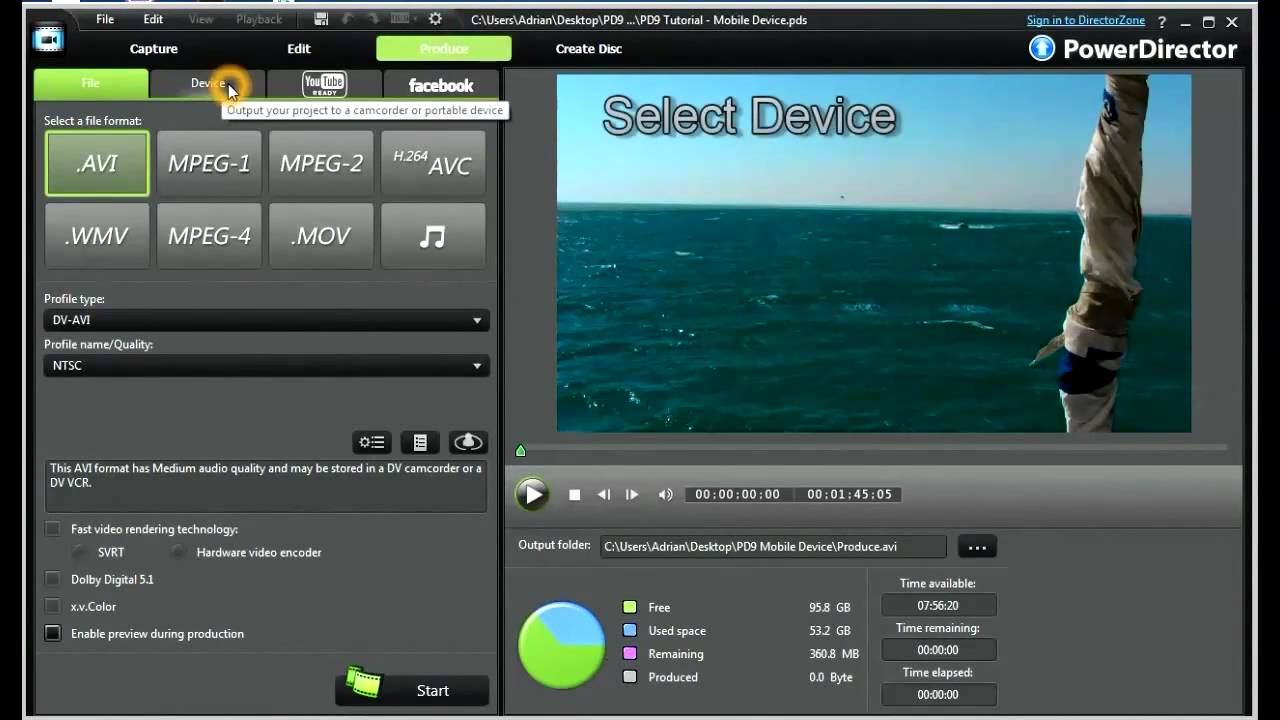The image size is (1280, 720).
Task: Click the AVI format description text box
Action: point(266,485)
